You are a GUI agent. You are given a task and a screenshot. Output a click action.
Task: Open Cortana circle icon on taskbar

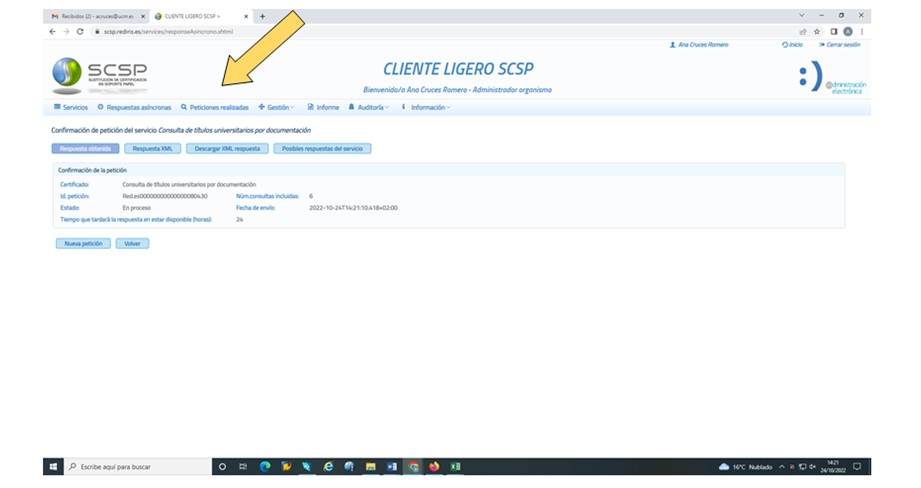222,467
